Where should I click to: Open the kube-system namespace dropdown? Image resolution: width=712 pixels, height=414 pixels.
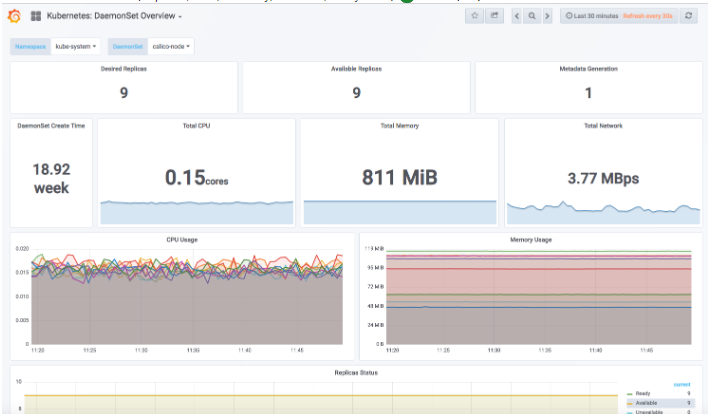(x=75, y=46)
